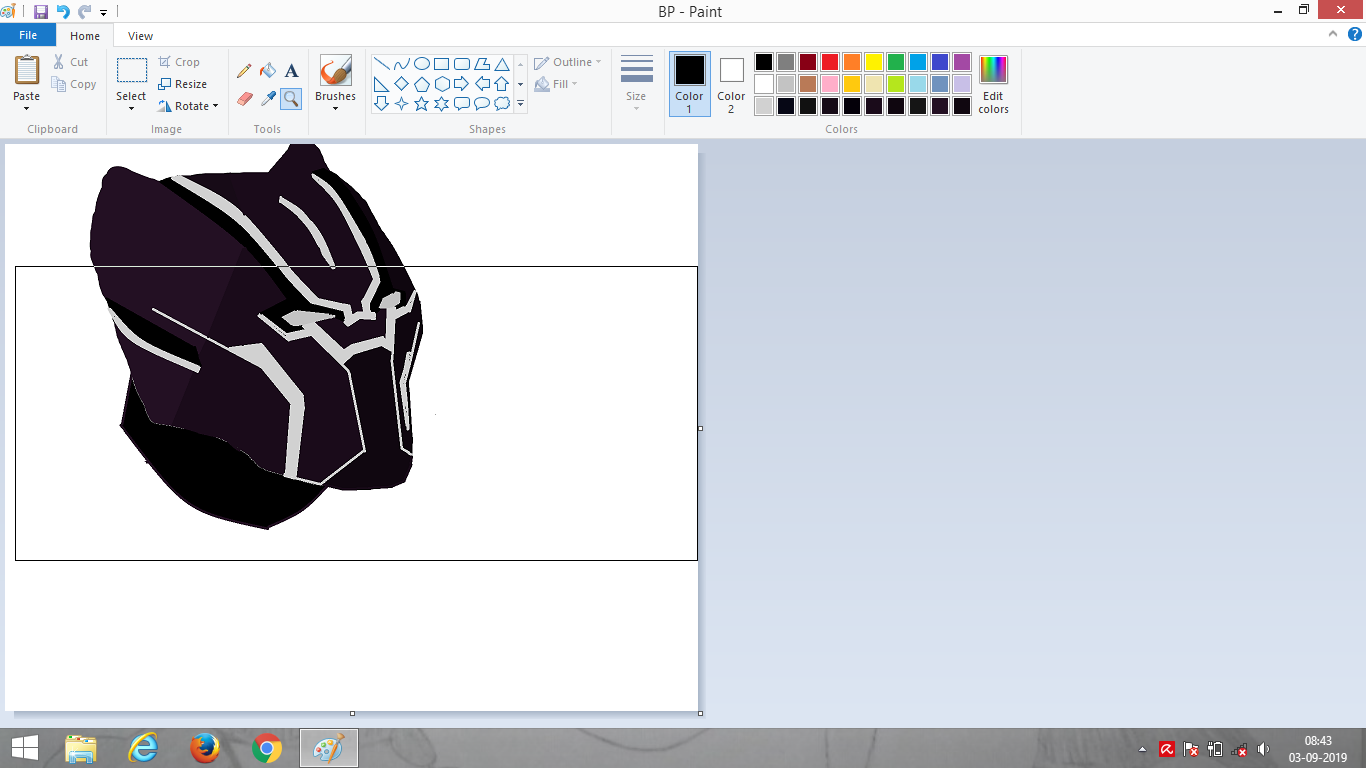Open Paint Help question mark
Viewport: 1366px width, 768px height.
[1354, 34]
